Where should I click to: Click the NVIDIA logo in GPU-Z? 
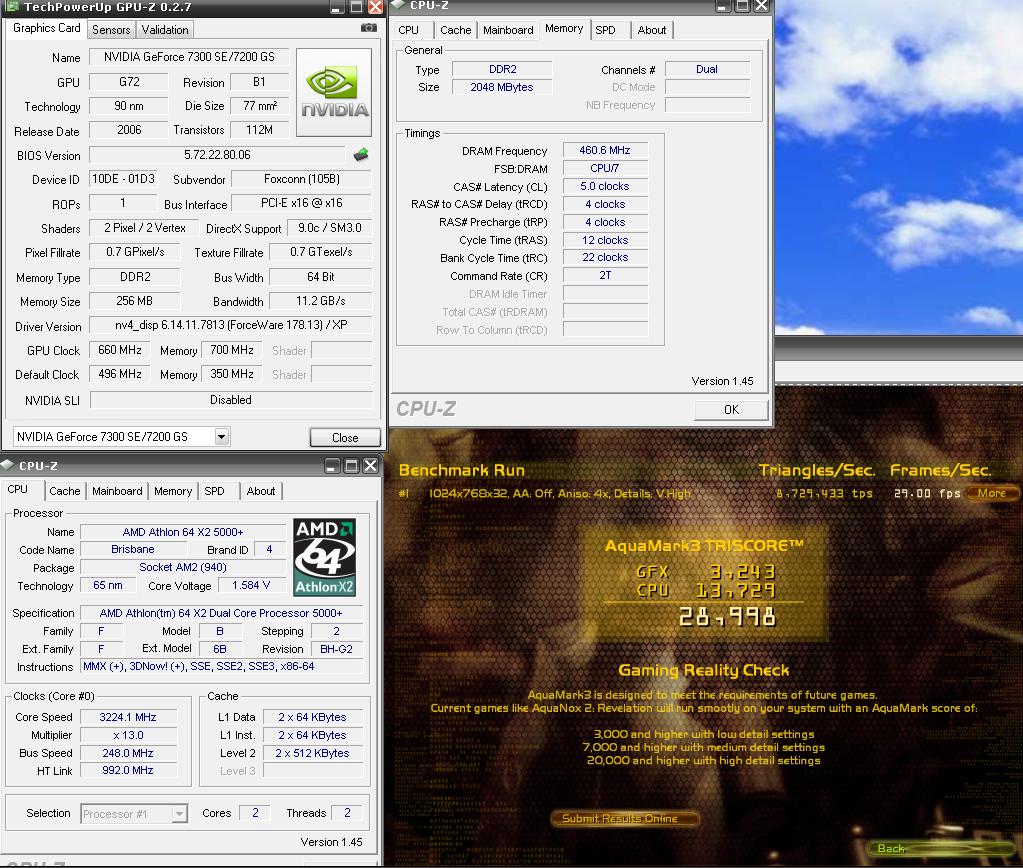[334, 92]
